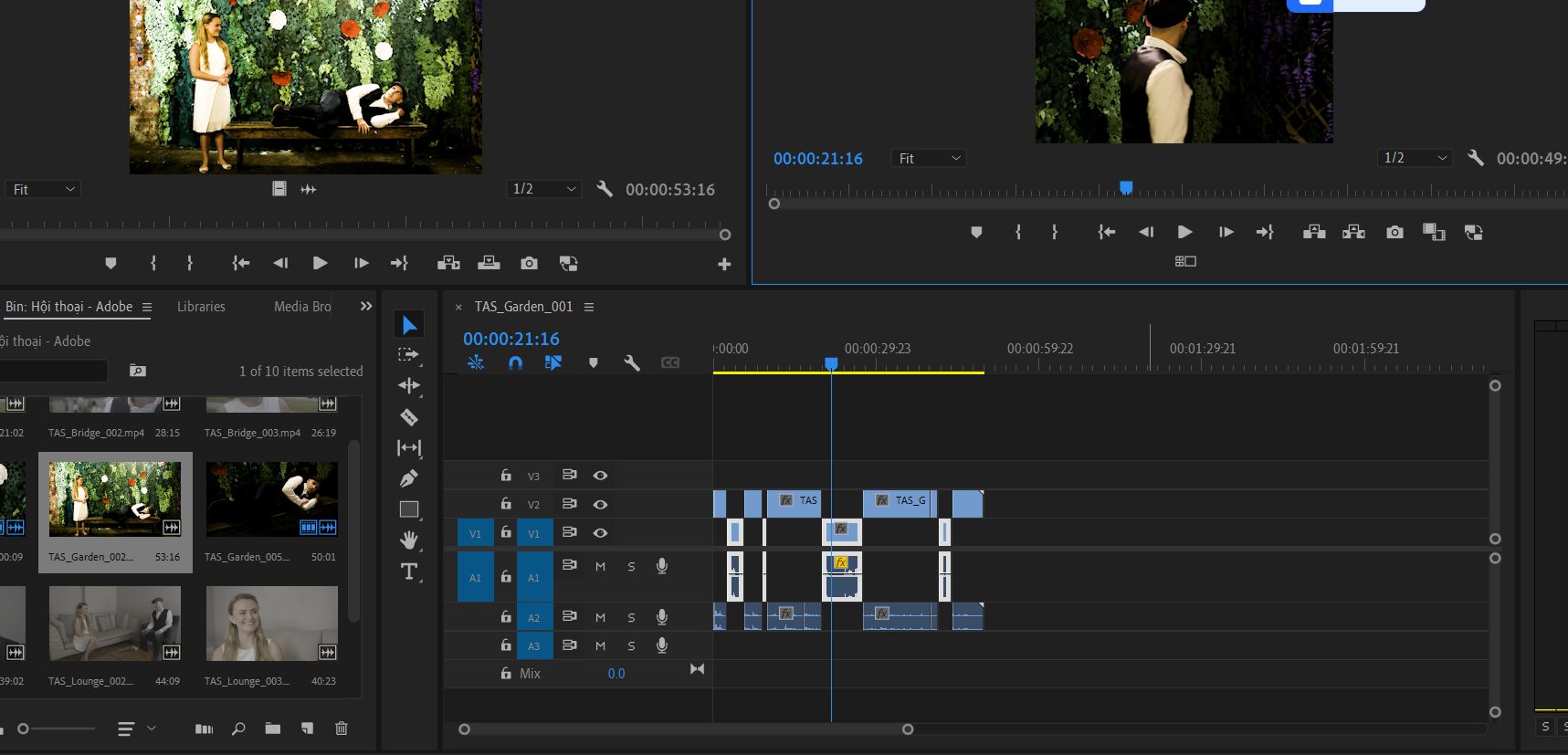Select TAS_Lounge_003 clip thumbnail
Image resolution: width=1568 pixels, height=755 pixels.
272,624
